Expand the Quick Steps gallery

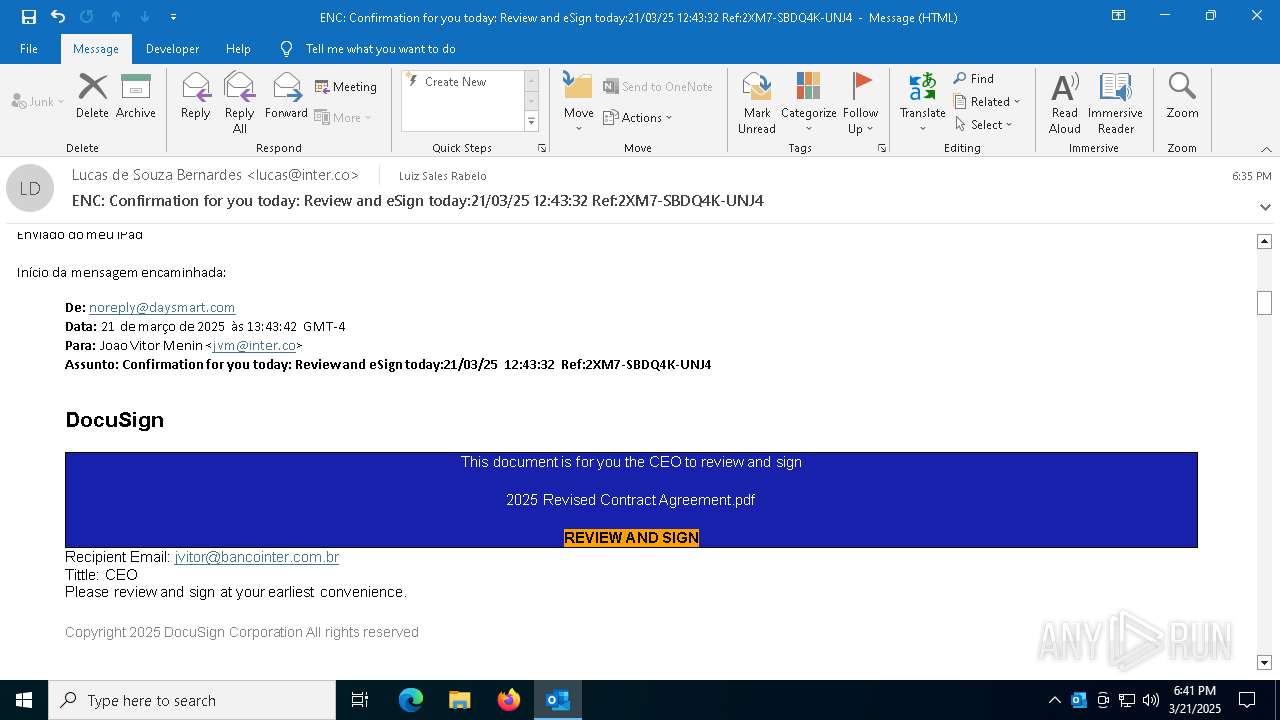(531, 122)
